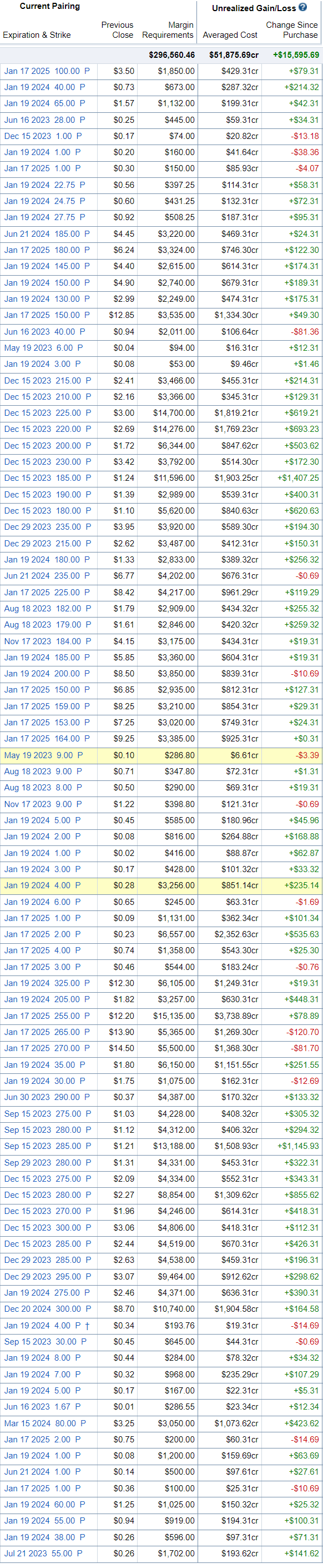Click the Unrealized Gain/Loss help icon
Screen dimensions: 323x1568
[x=303, y=8]
